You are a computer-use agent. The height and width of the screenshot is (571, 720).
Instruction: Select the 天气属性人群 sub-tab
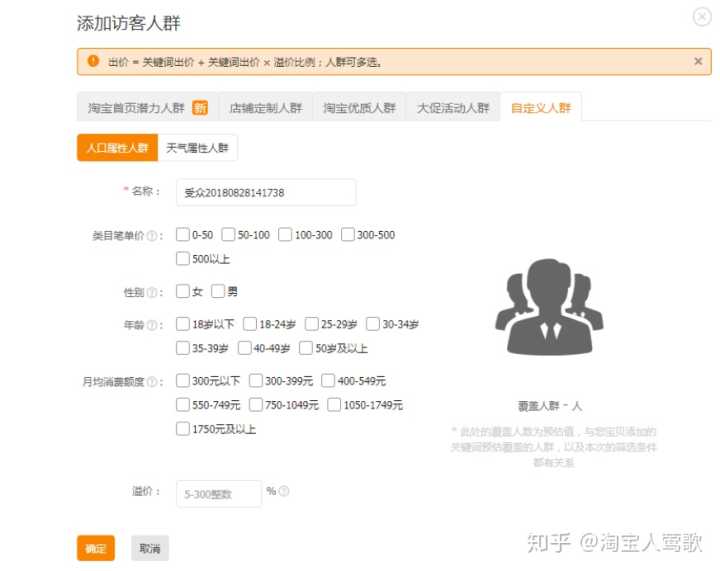pyautogui.click(x=197, y=148)
